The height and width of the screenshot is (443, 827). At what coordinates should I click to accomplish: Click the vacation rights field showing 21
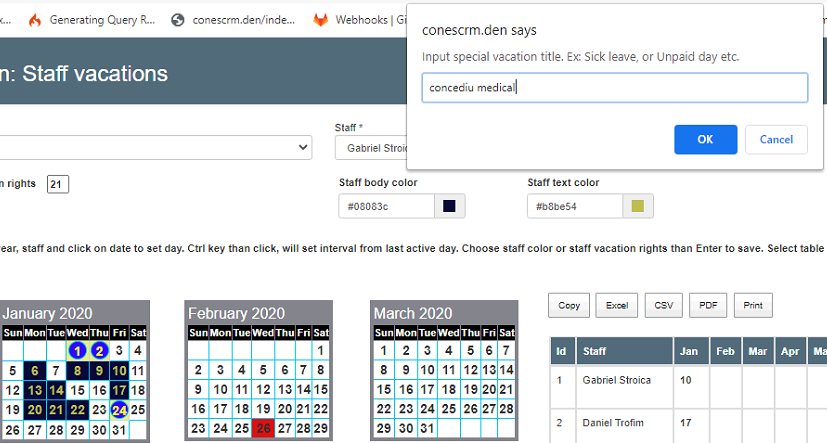pos(57,184)
